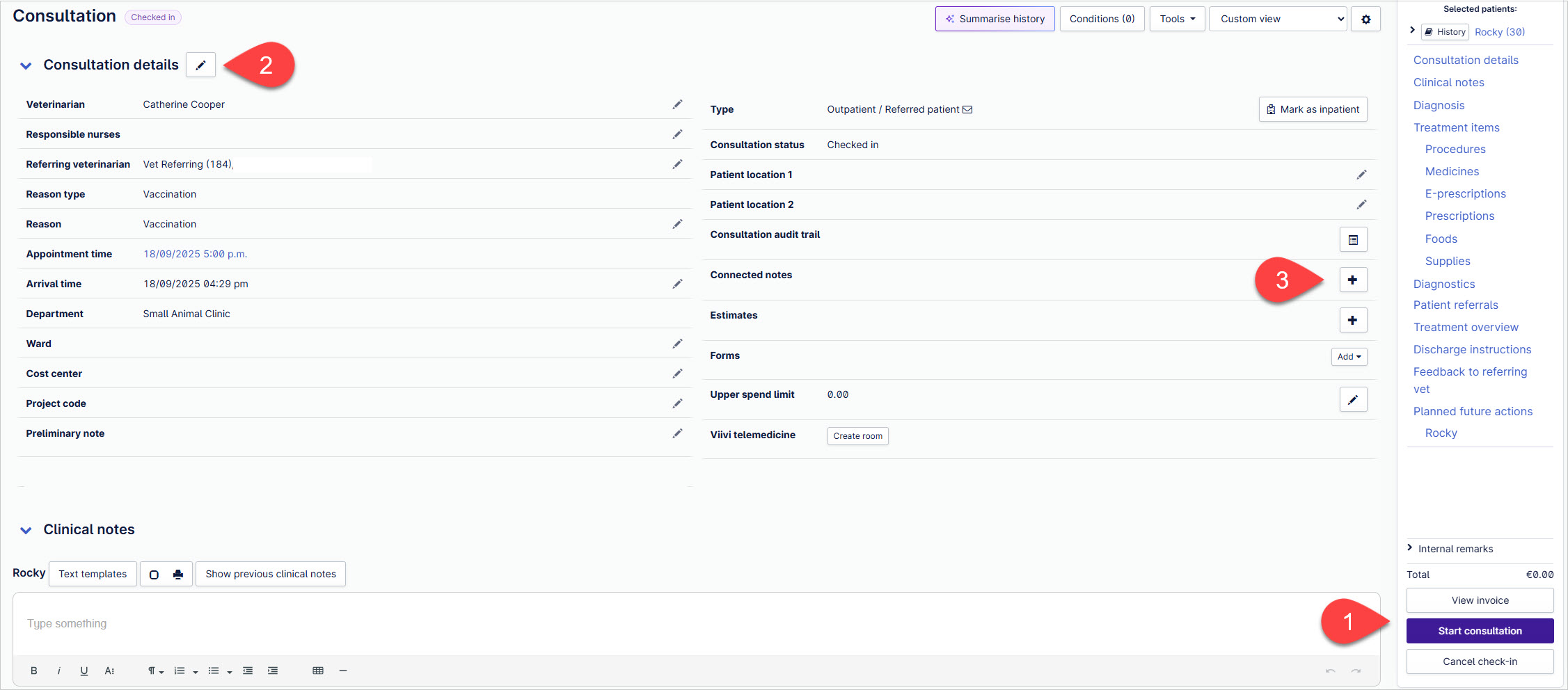
Task: Go to Medicines in sidebar
Action: click(x=1452, y=171)
